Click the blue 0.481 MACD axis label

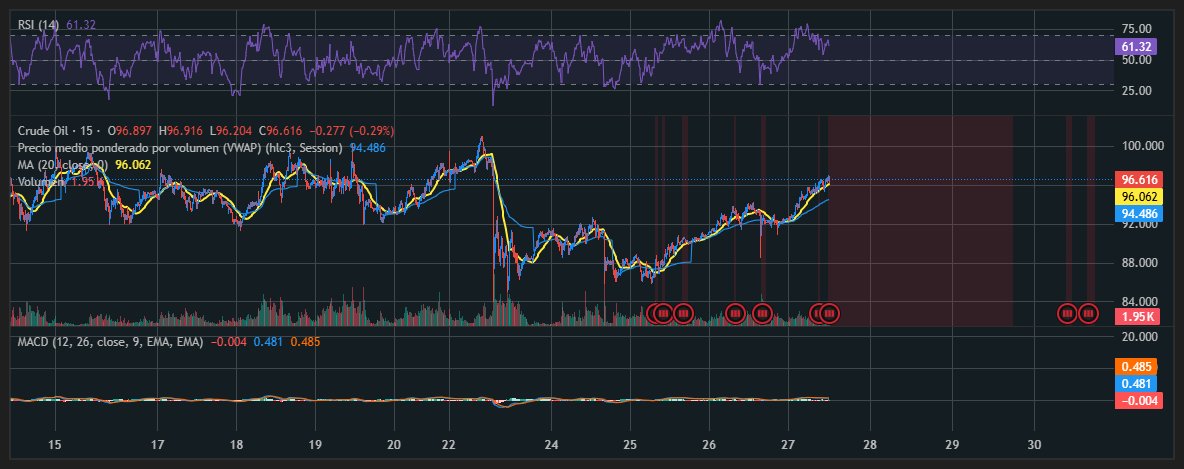click(1136, 384)
